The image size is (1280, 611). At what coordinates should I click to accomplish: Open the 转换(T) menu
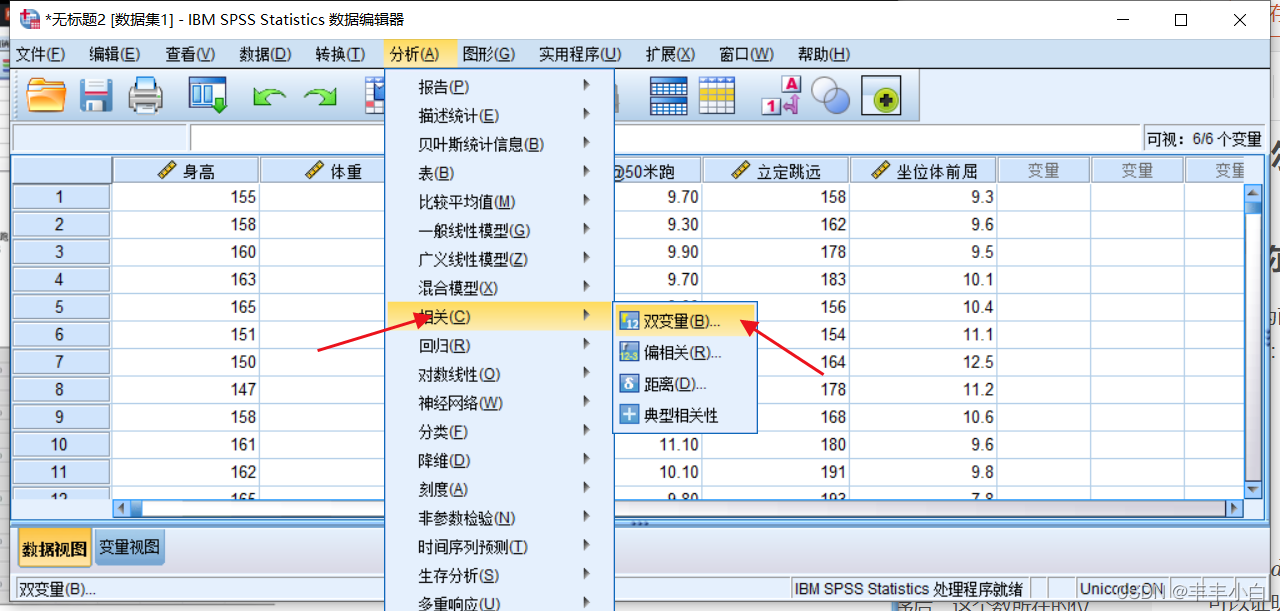click(x=340, y=54)
